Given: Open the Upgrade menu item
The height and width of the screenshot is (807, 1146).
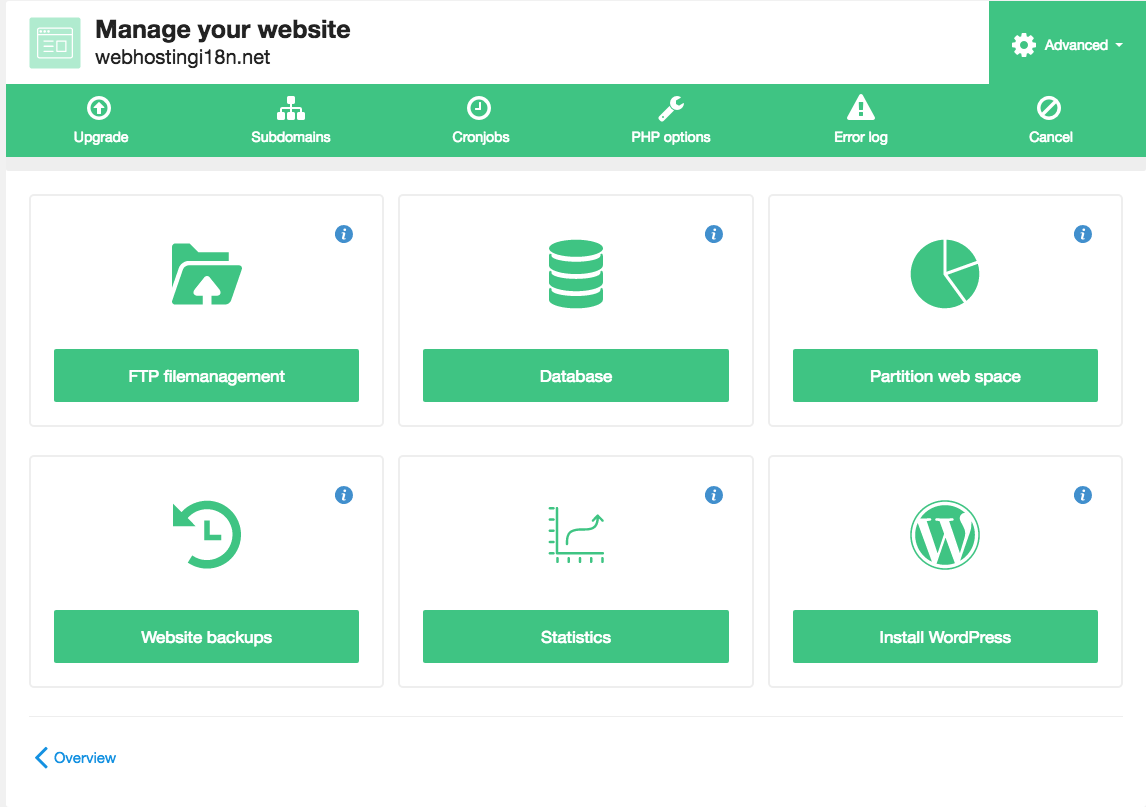Looking at the screenshot, I should click(101, 121).
